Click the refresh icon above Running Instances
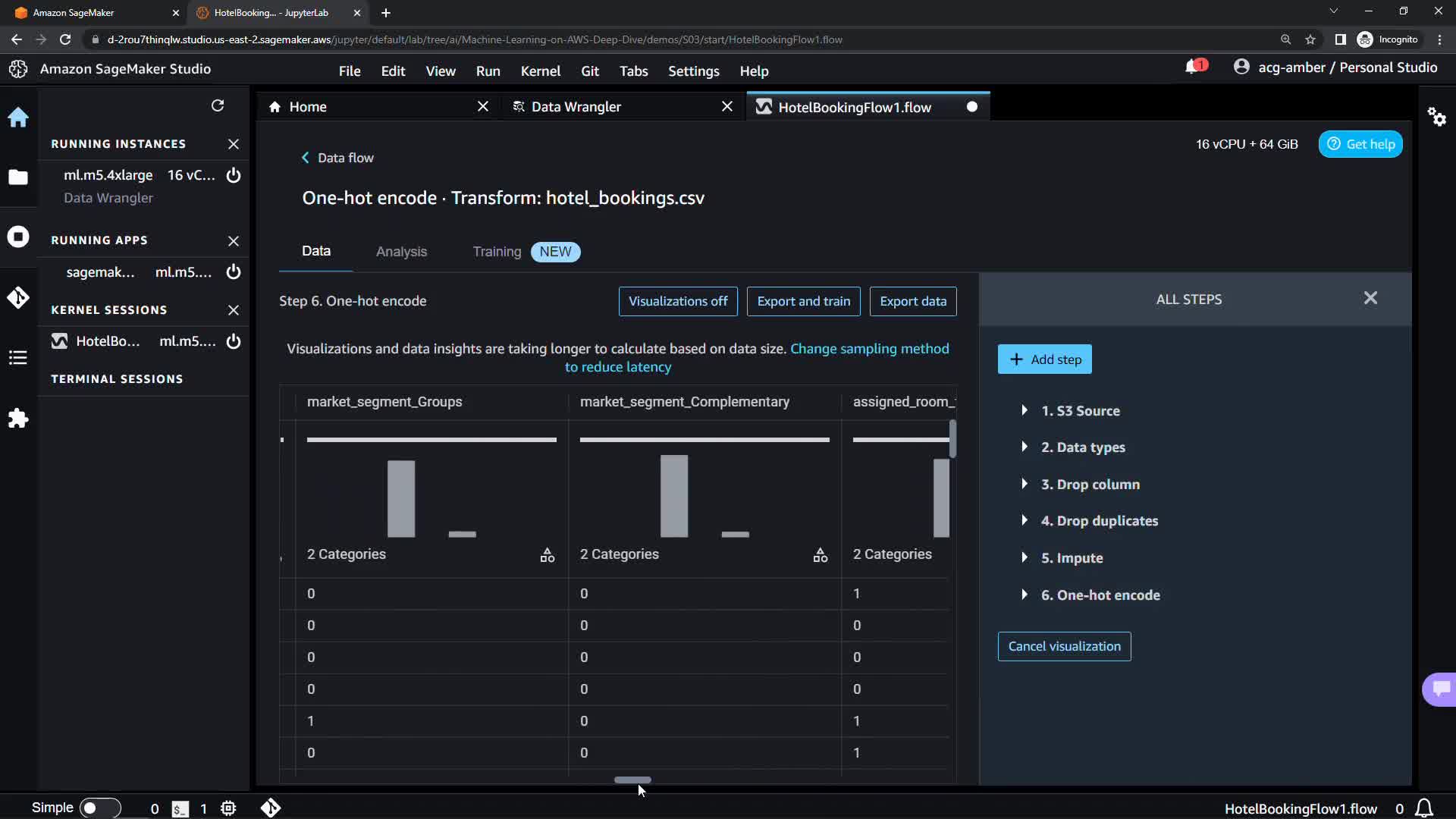The width and height of the screenshot is (1456, 819). pos(218,106)
